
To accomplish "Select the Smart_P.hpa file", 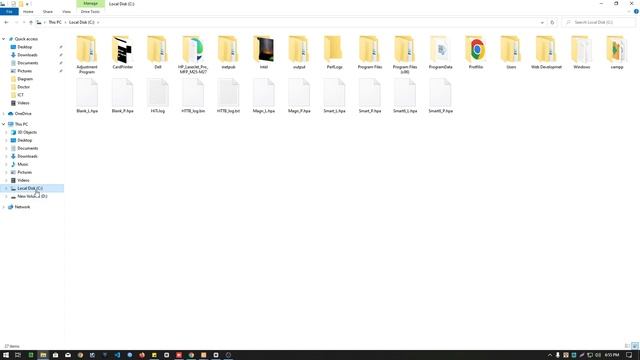I will coord(370,96).
